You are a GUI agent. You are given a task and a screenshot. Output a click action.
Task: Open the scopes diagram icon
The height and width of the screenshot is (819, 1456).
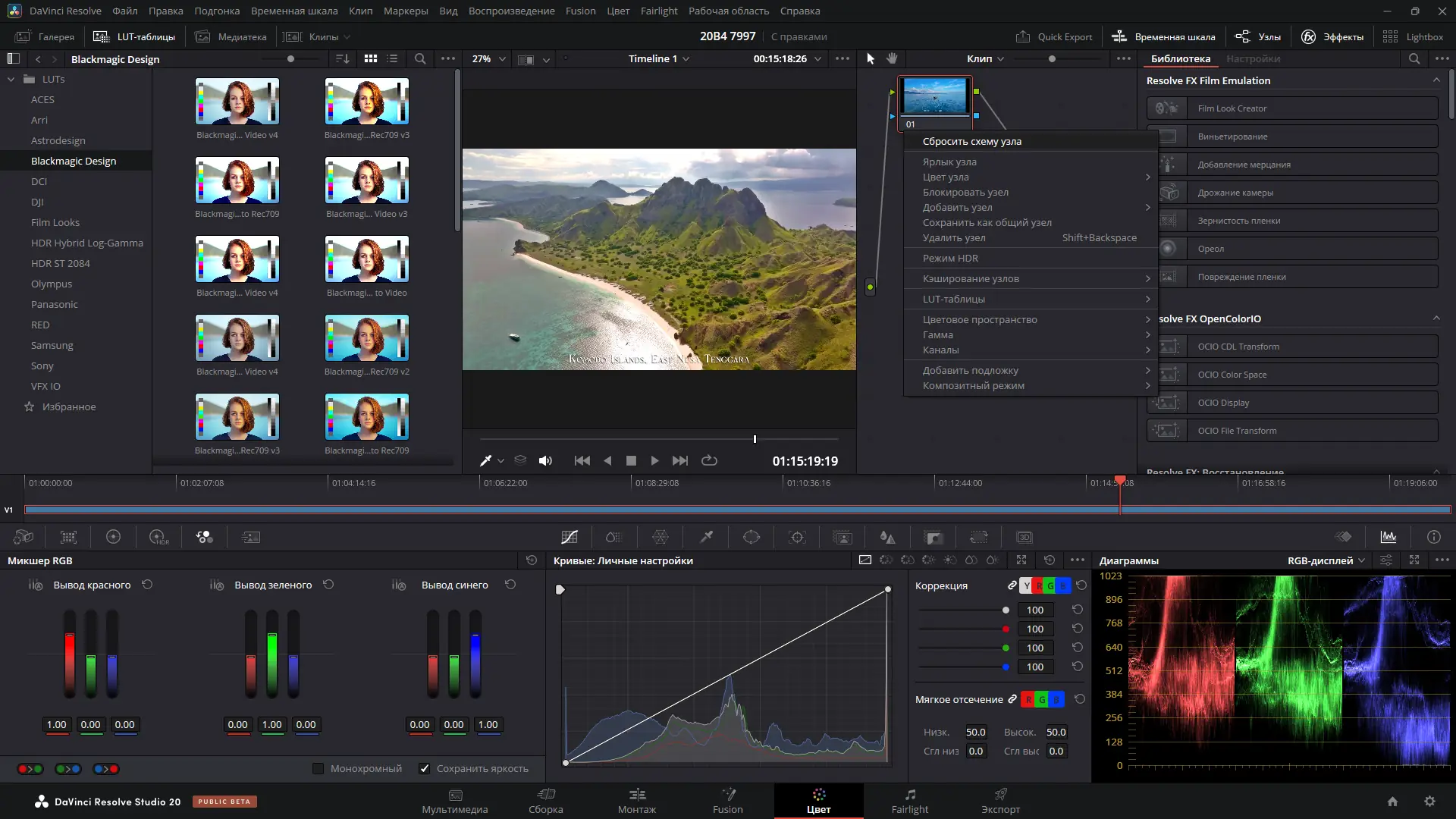click(x=1389, y=537)
